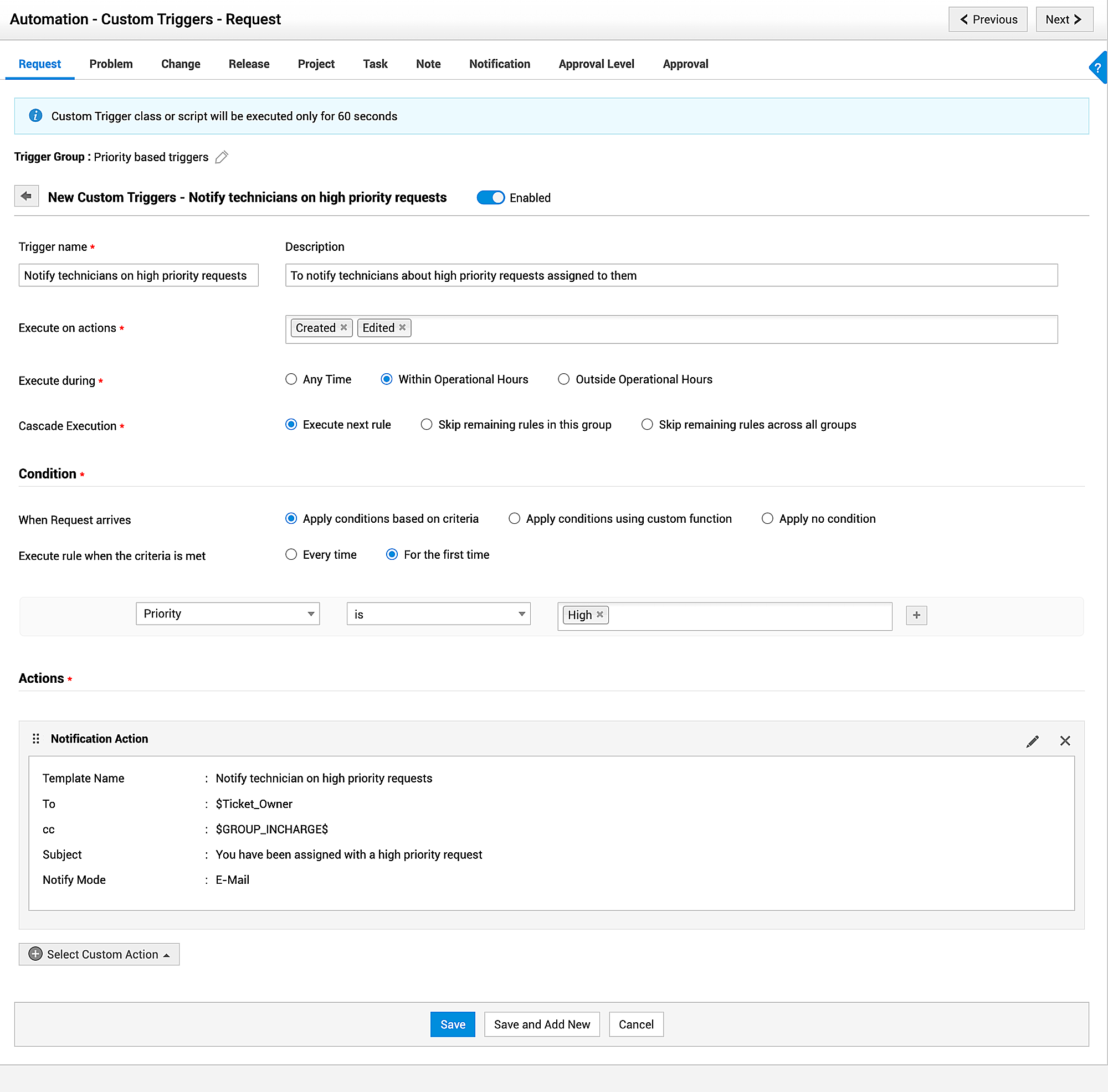Choose Skip remaining rules in this group
Image resolution: width=1108 pixels, height=1092 pixels.
(x=427, y=425)
